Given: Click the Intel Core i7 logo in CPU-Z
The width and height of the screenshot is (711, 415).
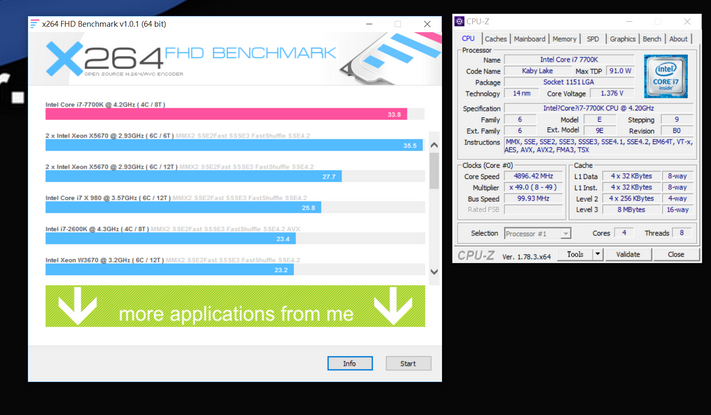Looking at the screenshot, I should [666, 76].
